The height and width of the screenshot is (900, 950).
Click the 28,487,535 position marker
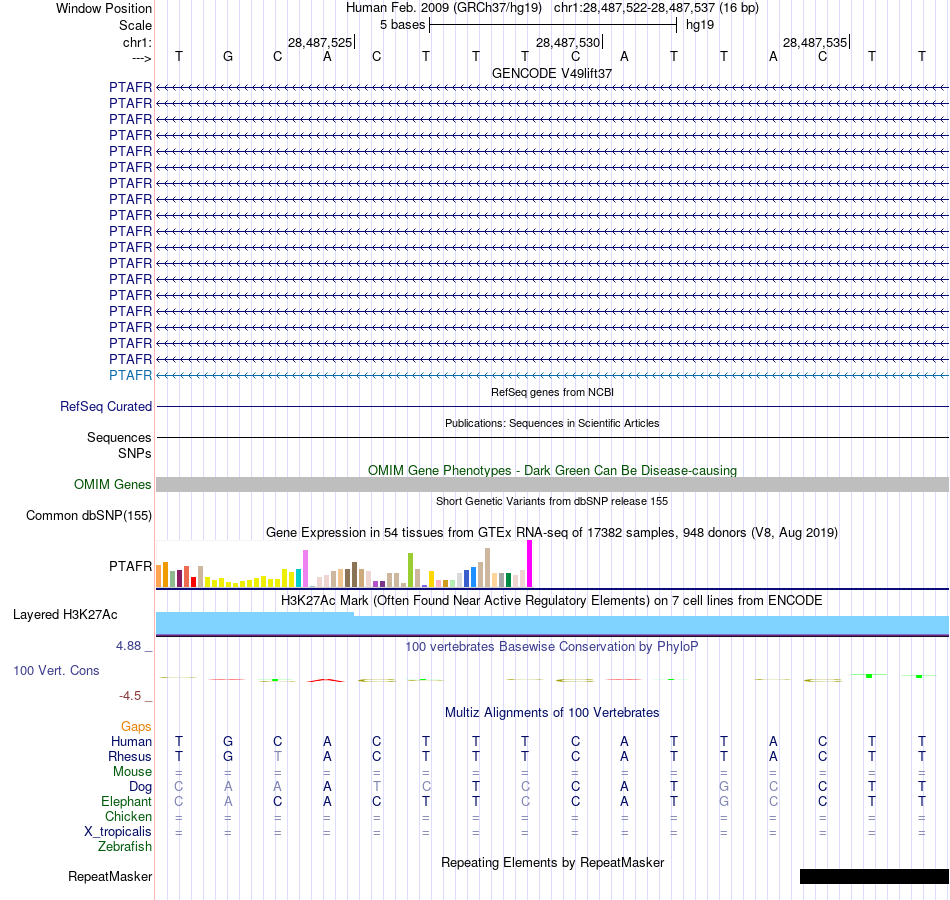click(x=815, y=42)
